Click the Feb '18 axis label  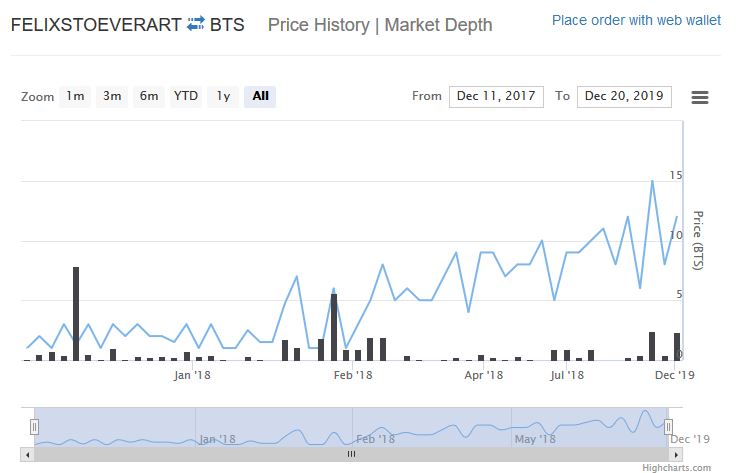[x=353, y=375]
